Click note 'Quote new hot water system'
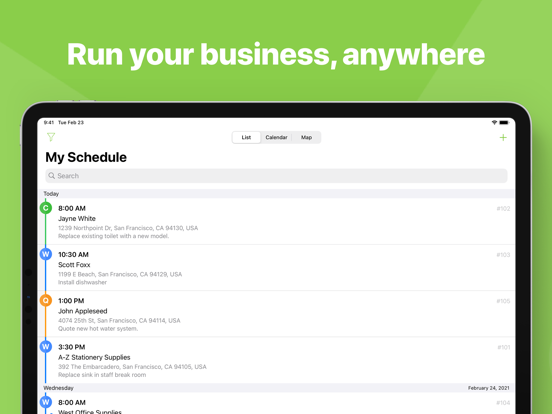552x414 pixels. 98,329
